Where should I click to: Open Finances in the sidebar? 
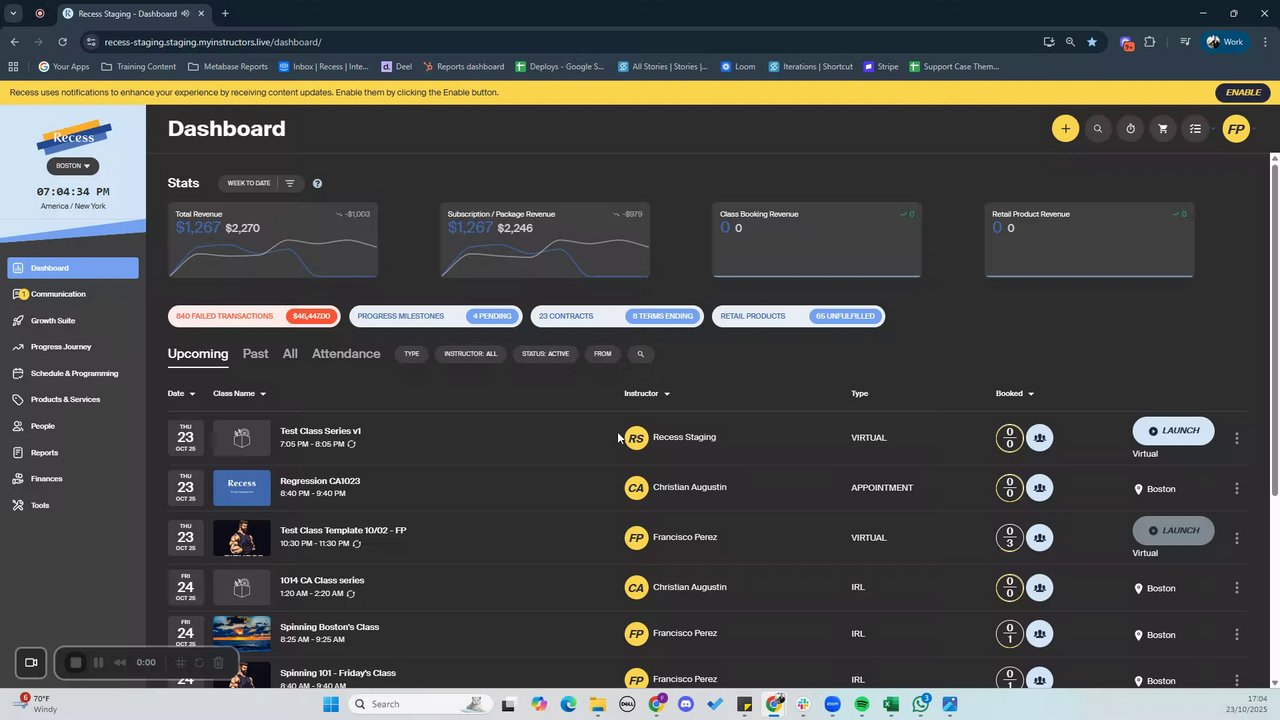[72, 479]
